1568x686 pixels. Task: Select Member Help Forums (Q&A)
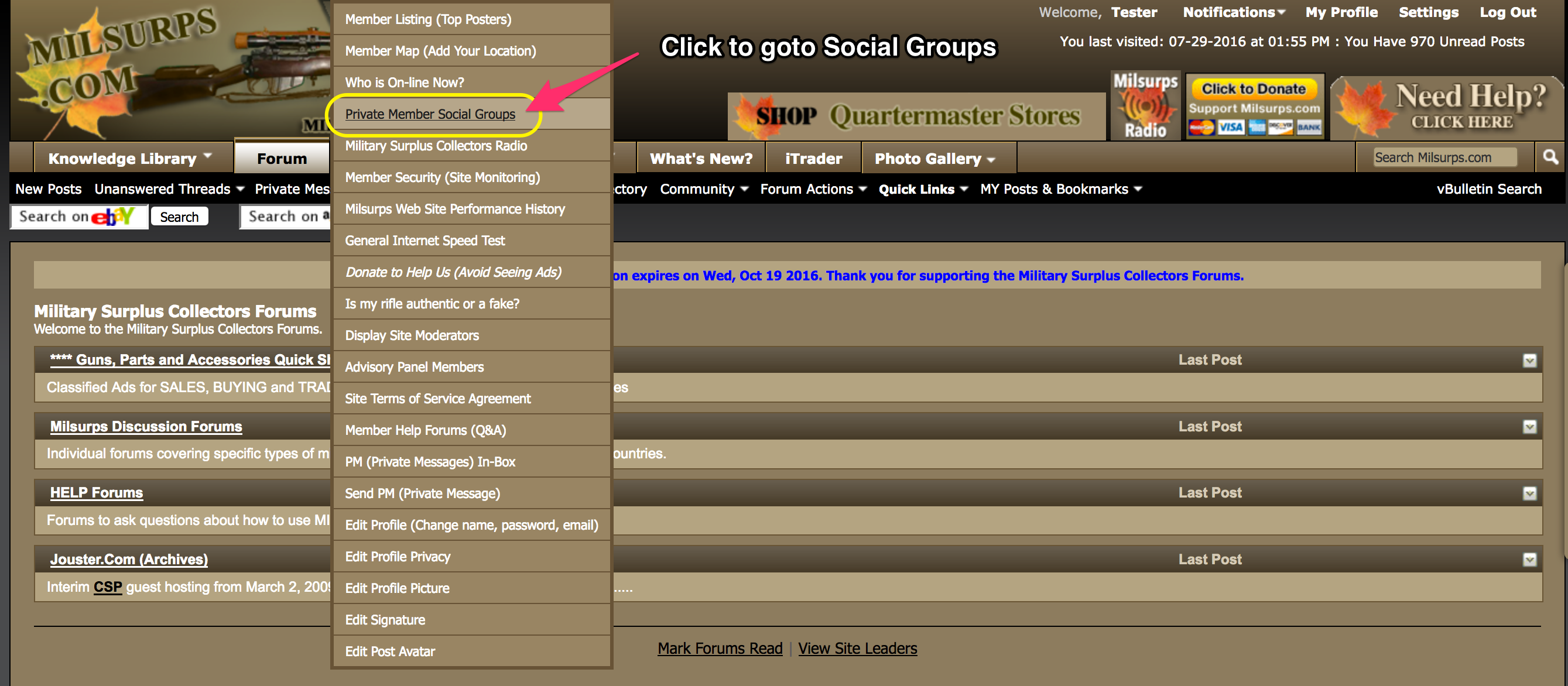(x=471, y=430)
